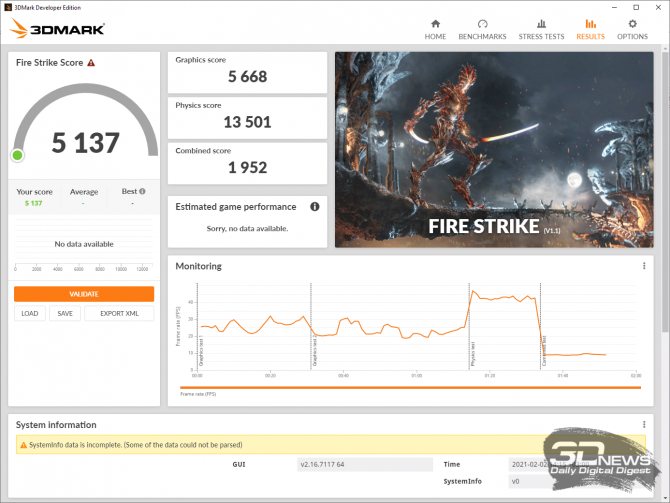Open the Stress Tests chart icon
This screenshot has height=503, width=670.
(x=541, y=24)
